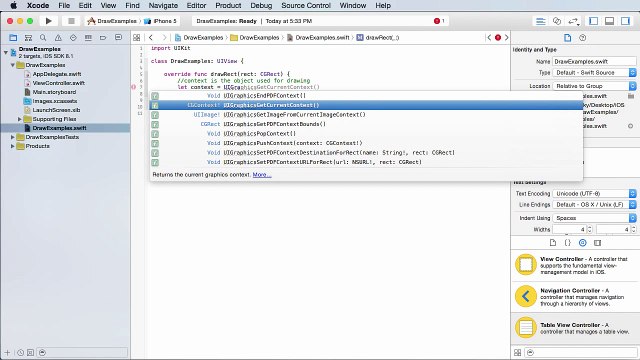Select the Standard editor
This screenshot has height=360, width=640.
[x=541, y=21]
